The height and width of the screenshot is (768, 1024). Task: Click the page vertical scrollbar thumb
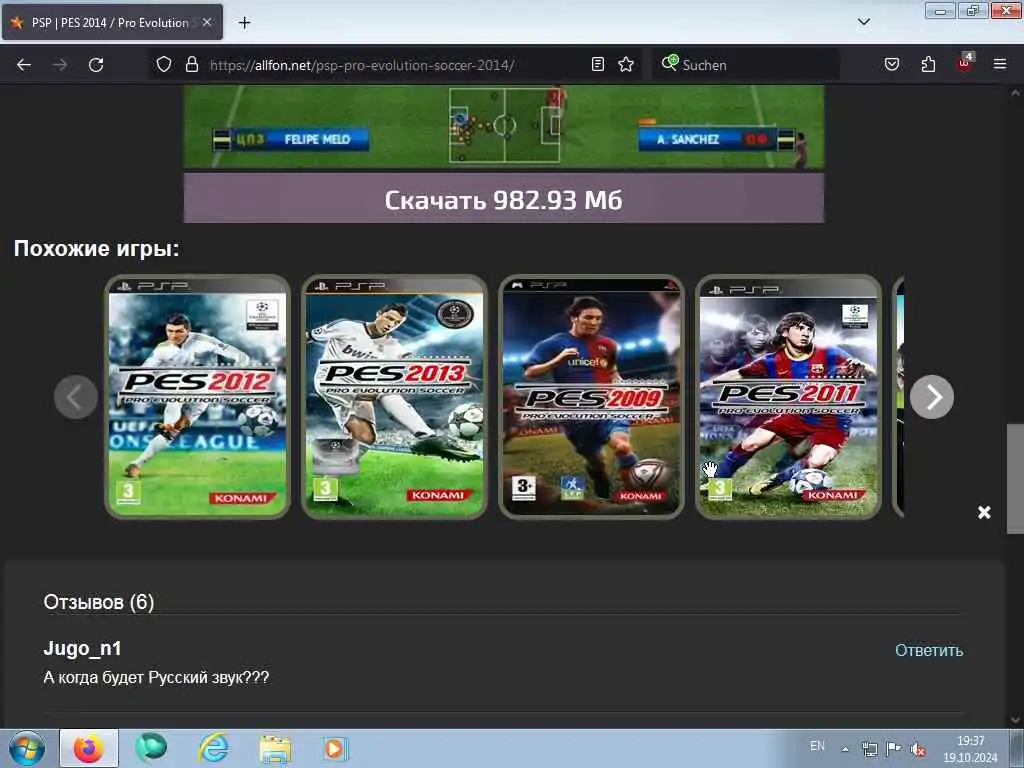click(x=1015, y=478)
